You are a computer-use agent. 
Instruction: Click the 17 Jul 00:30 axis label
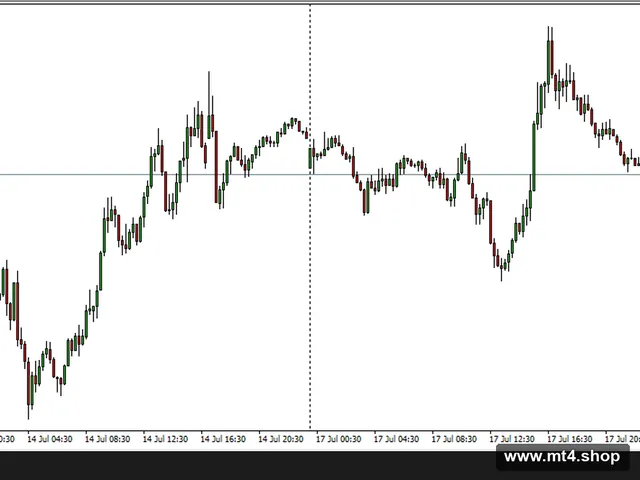pyautogui.click(x=339, y=439)
